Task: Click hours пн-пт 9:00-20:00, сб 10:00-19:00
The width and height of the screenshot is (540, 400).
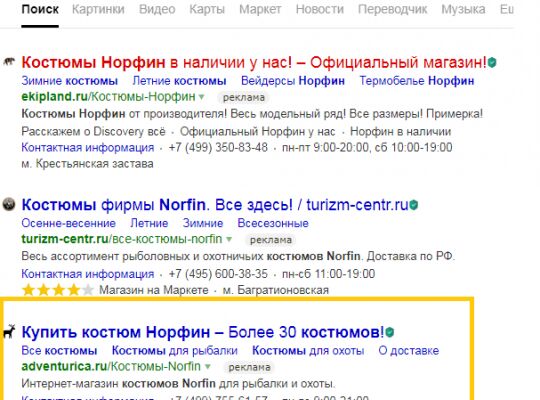Action: pyautogui.click(x=367, y=147)
